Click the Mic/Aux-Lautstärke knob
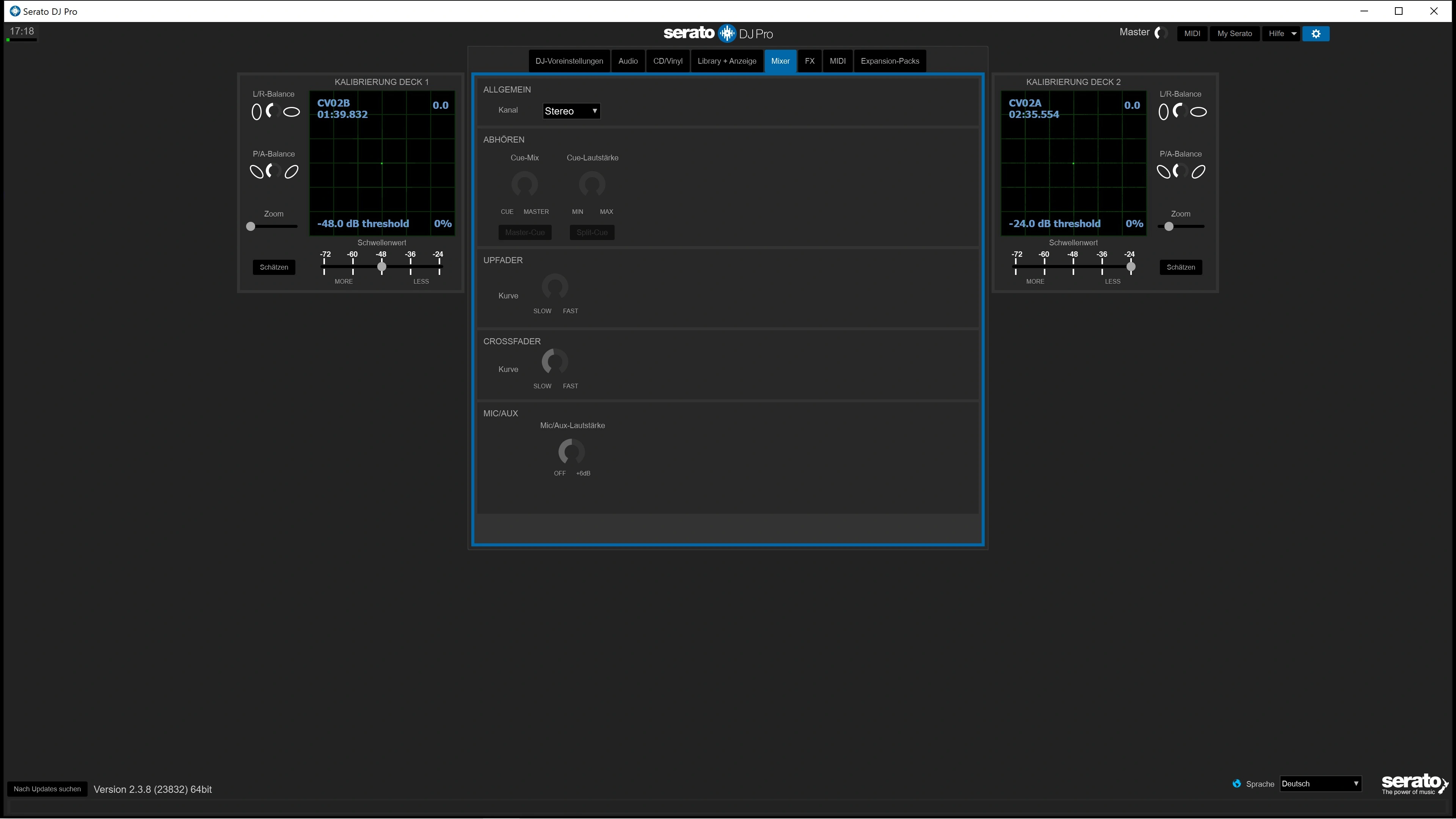The height and width of the screenshot is (819, 1456). tap(571, 452)
